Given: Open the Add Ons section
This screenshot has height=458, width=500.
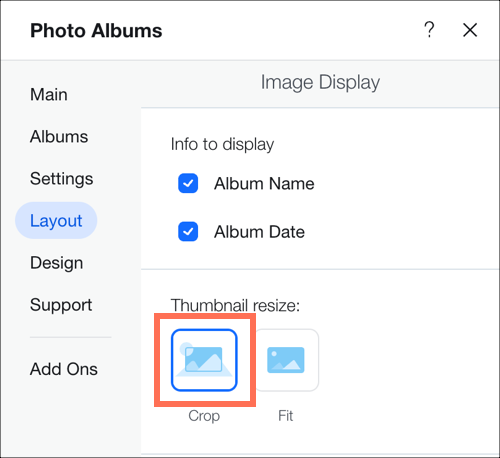Looking at the screenshot, I should (x=64, y=369).
